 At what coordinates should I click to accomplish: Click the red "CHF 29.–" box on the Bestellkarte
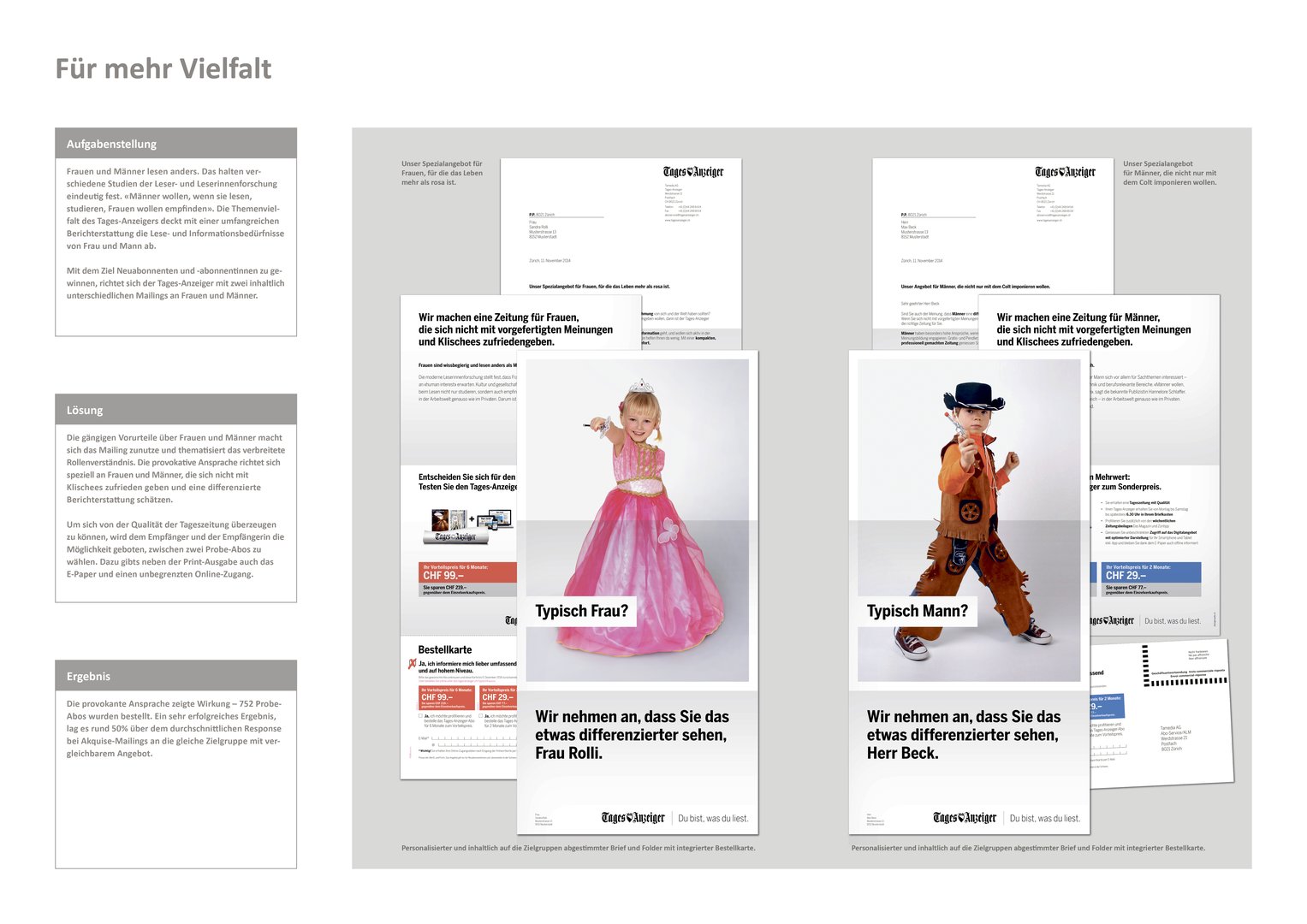pyautogui.click(x=498, y=698)
